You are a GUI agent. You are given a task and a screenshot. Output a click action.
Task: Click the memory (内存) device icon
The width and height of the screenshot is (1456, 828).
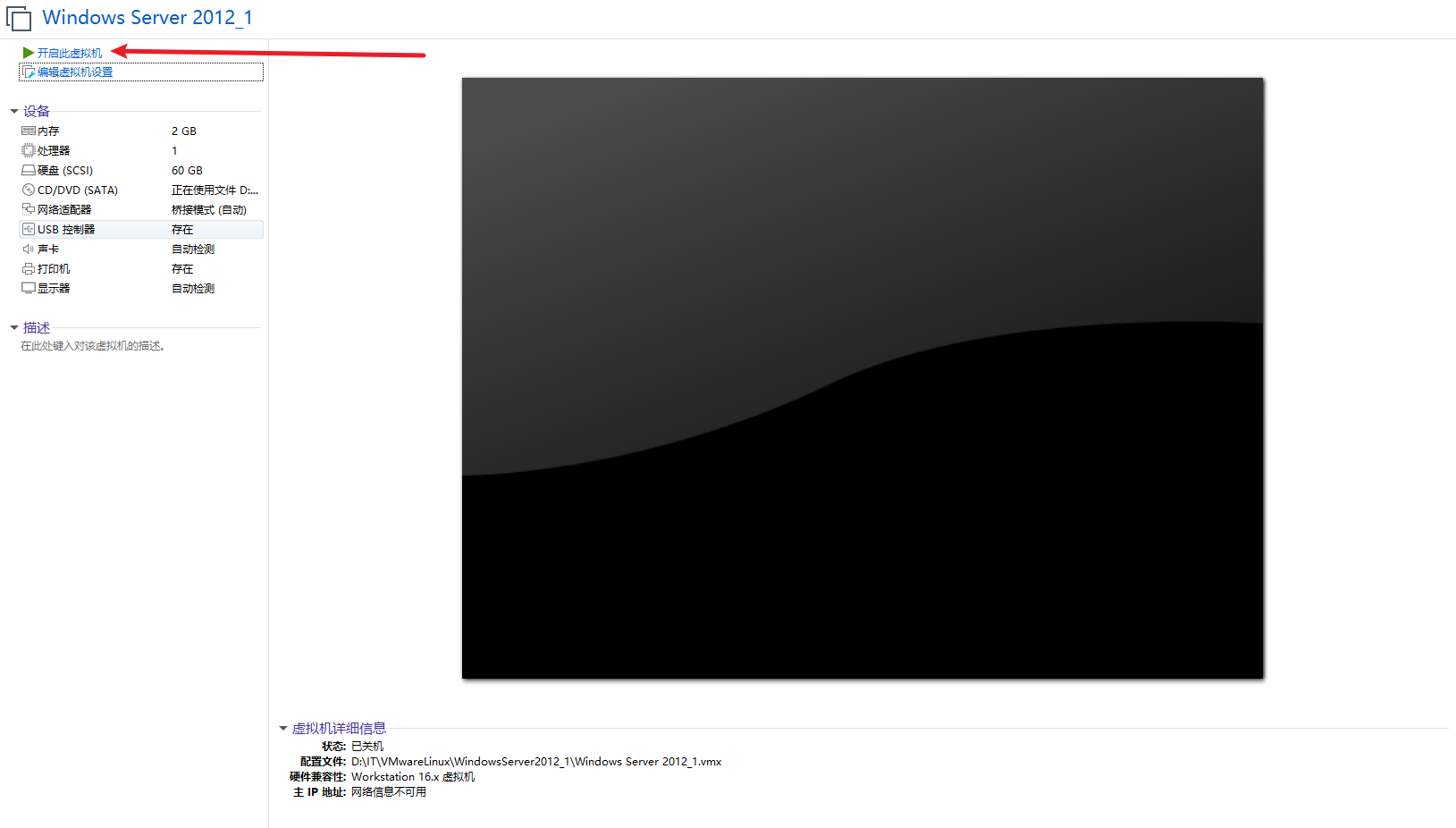tap(28, 131)
